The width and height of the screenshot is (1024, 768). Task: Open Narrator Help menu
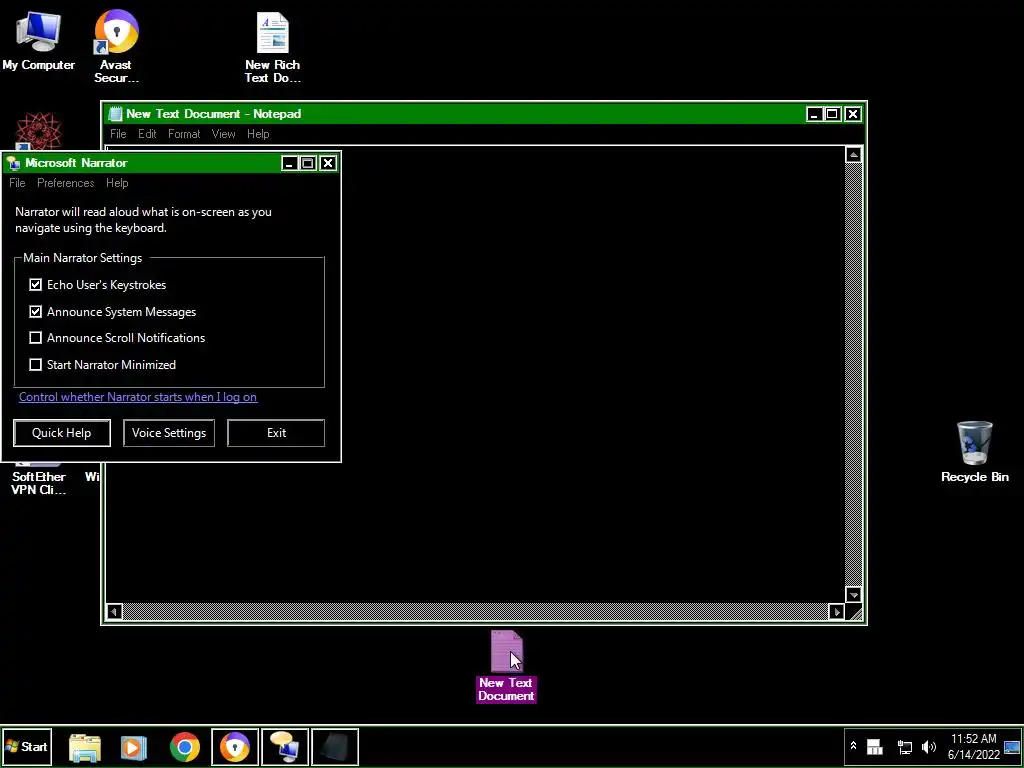117,183
